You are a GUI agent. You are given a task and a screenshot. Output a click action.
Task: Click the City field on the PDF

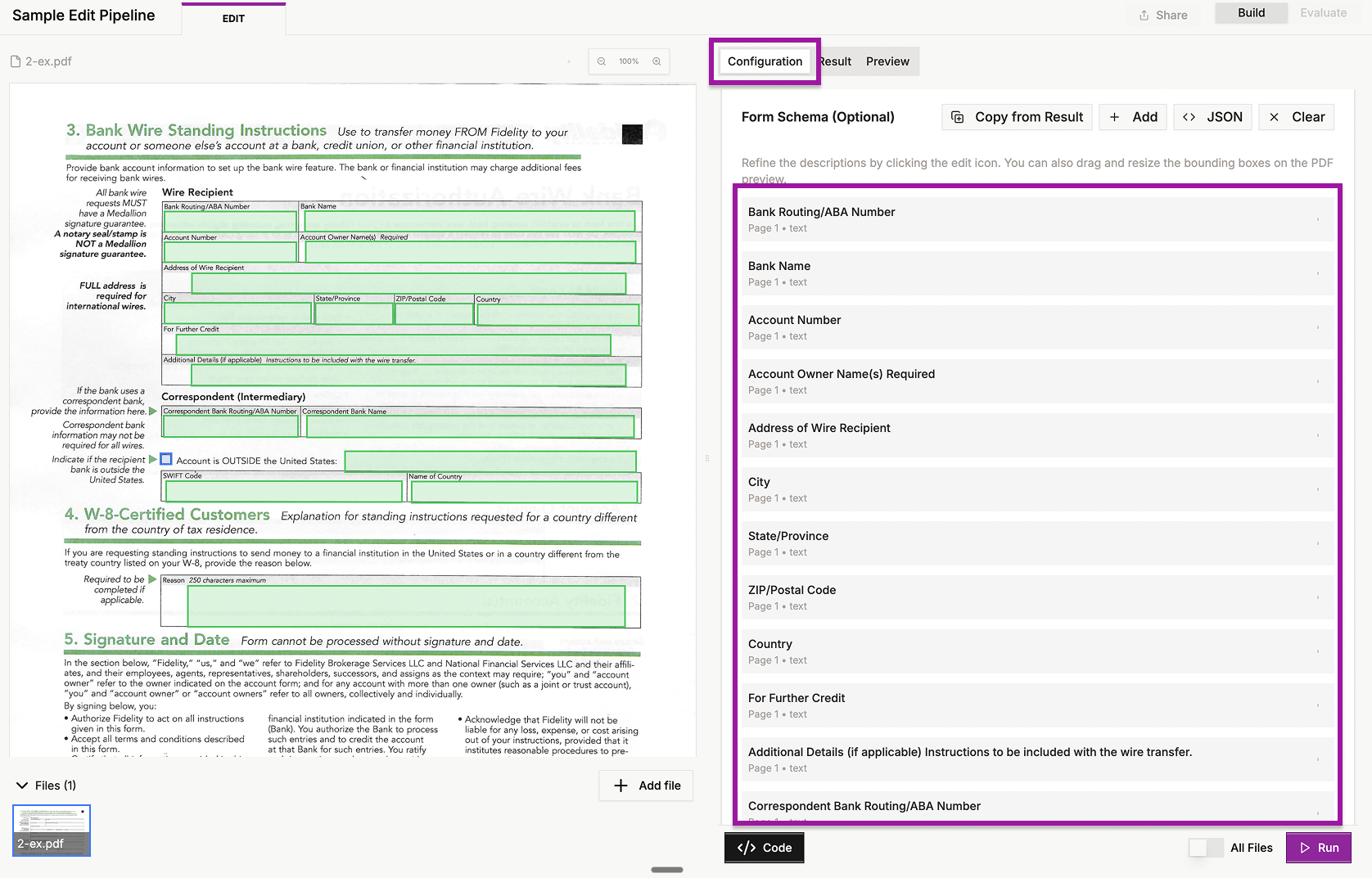(x=237, y=313)
